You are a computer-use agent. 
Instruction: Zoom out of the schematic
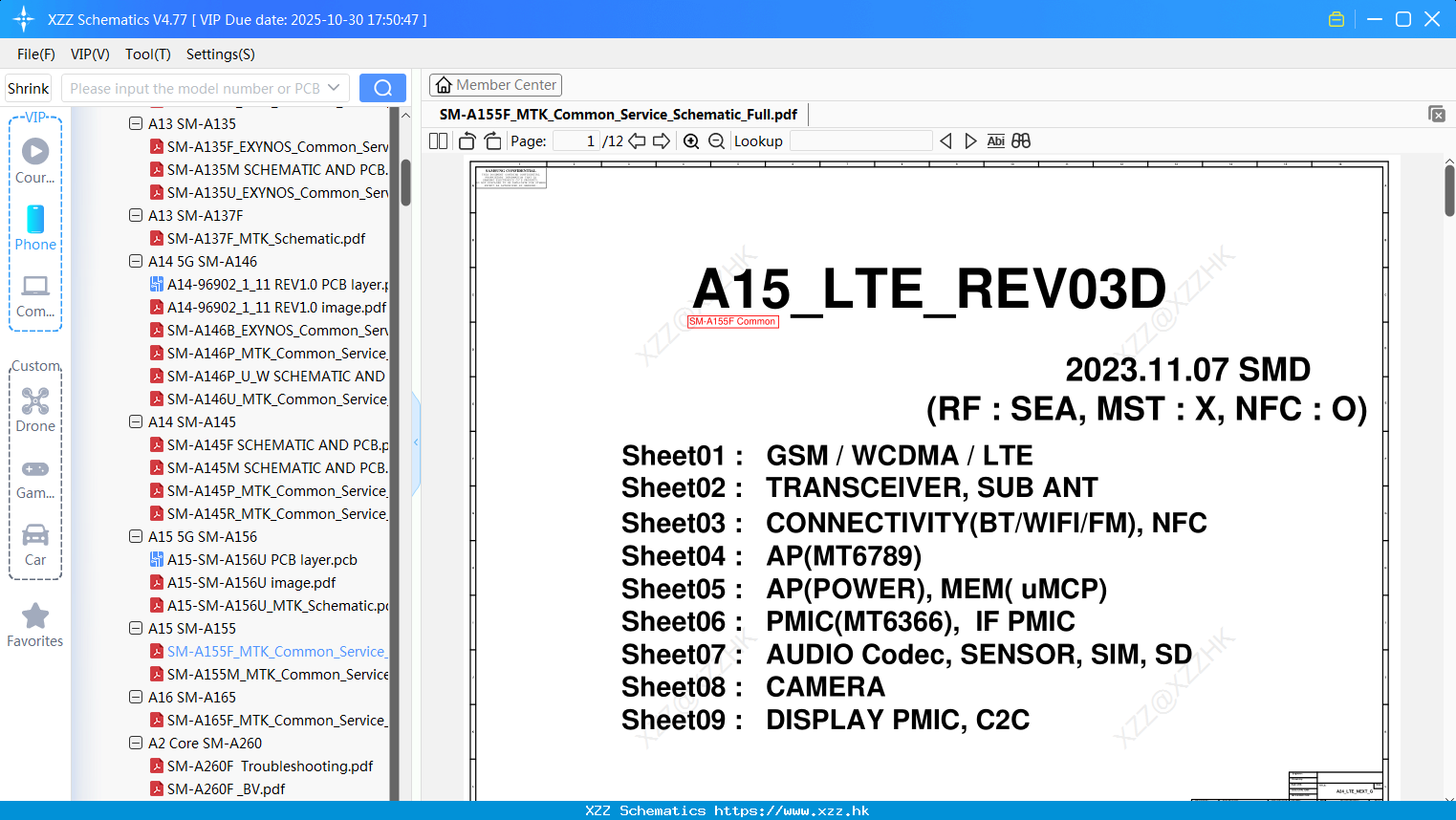(x=716, y=141)
